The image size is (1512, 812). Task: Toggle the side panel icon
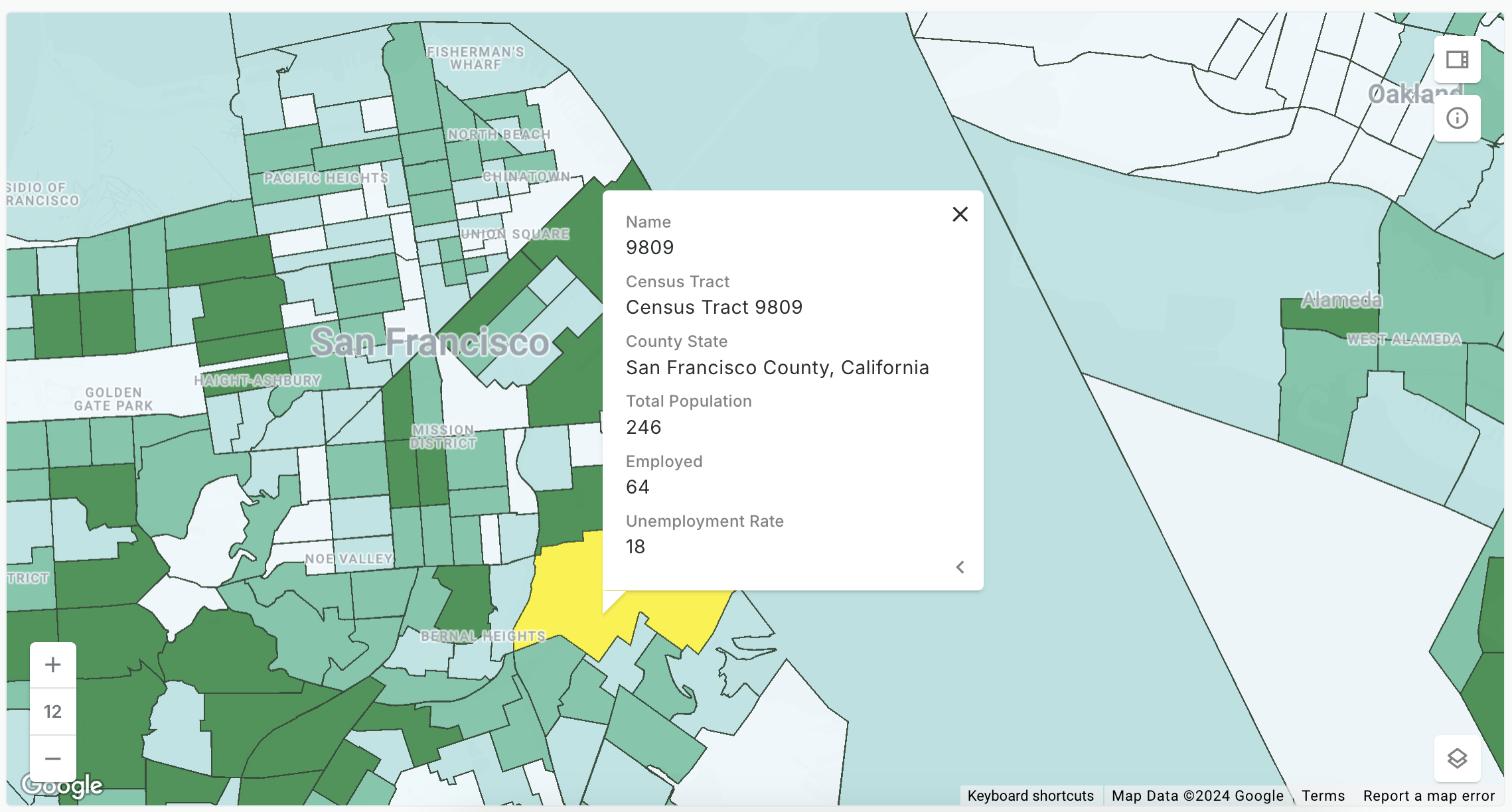(x=1457, y=60)
